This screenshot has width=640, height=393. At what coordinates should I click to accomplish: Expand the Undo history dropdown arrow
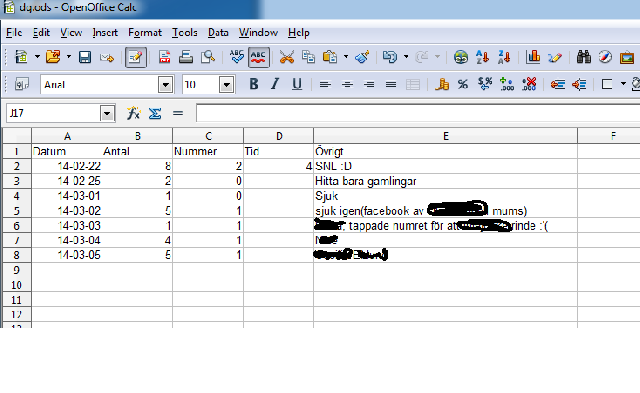[x=406, y=57]
